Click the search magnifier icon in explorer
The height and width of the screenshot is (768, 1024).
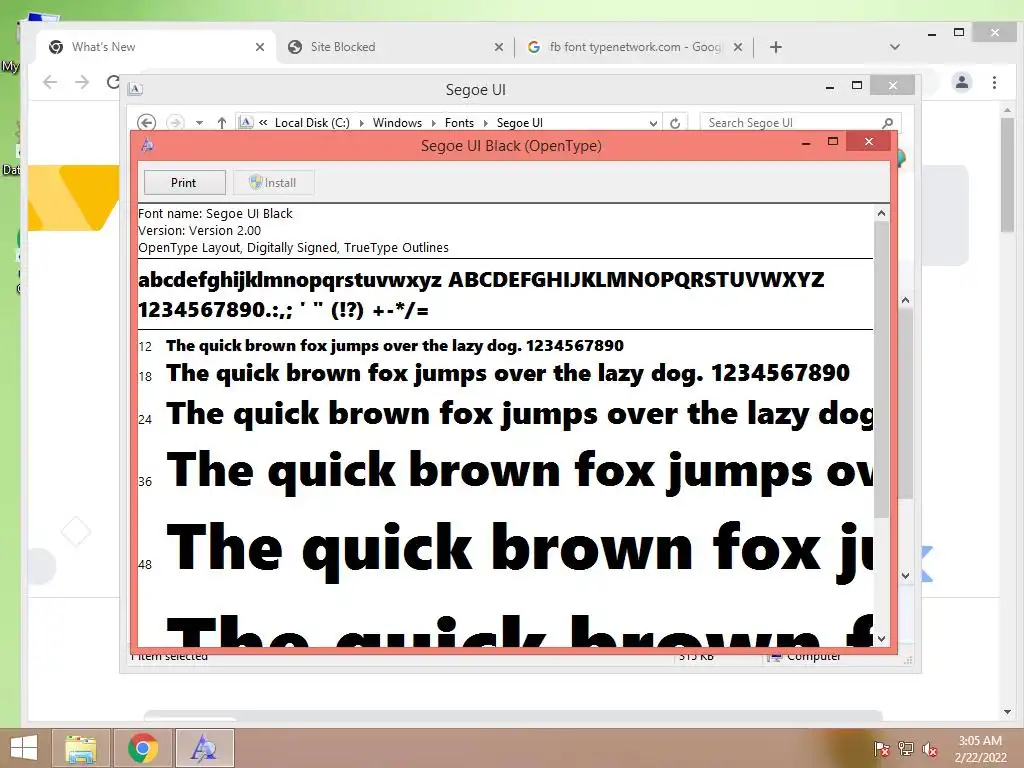click(x=888, y=123)
